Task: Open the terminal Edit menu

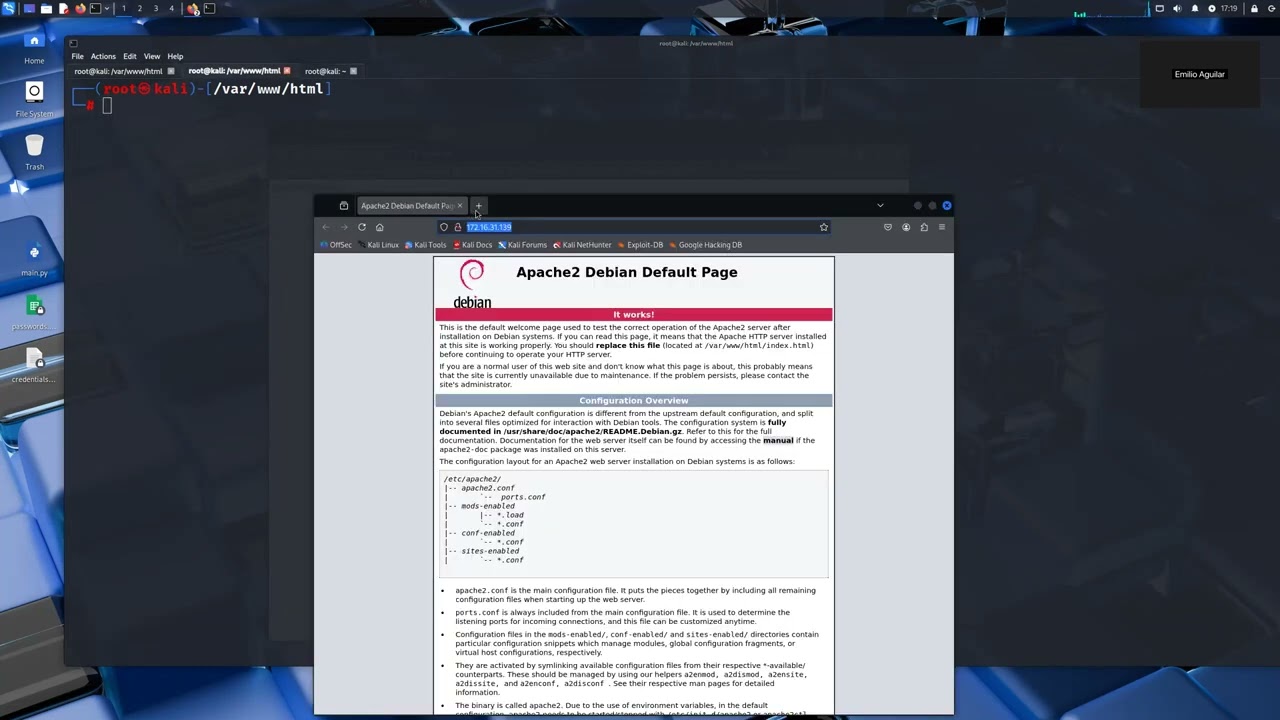Action: coord(130,56)
